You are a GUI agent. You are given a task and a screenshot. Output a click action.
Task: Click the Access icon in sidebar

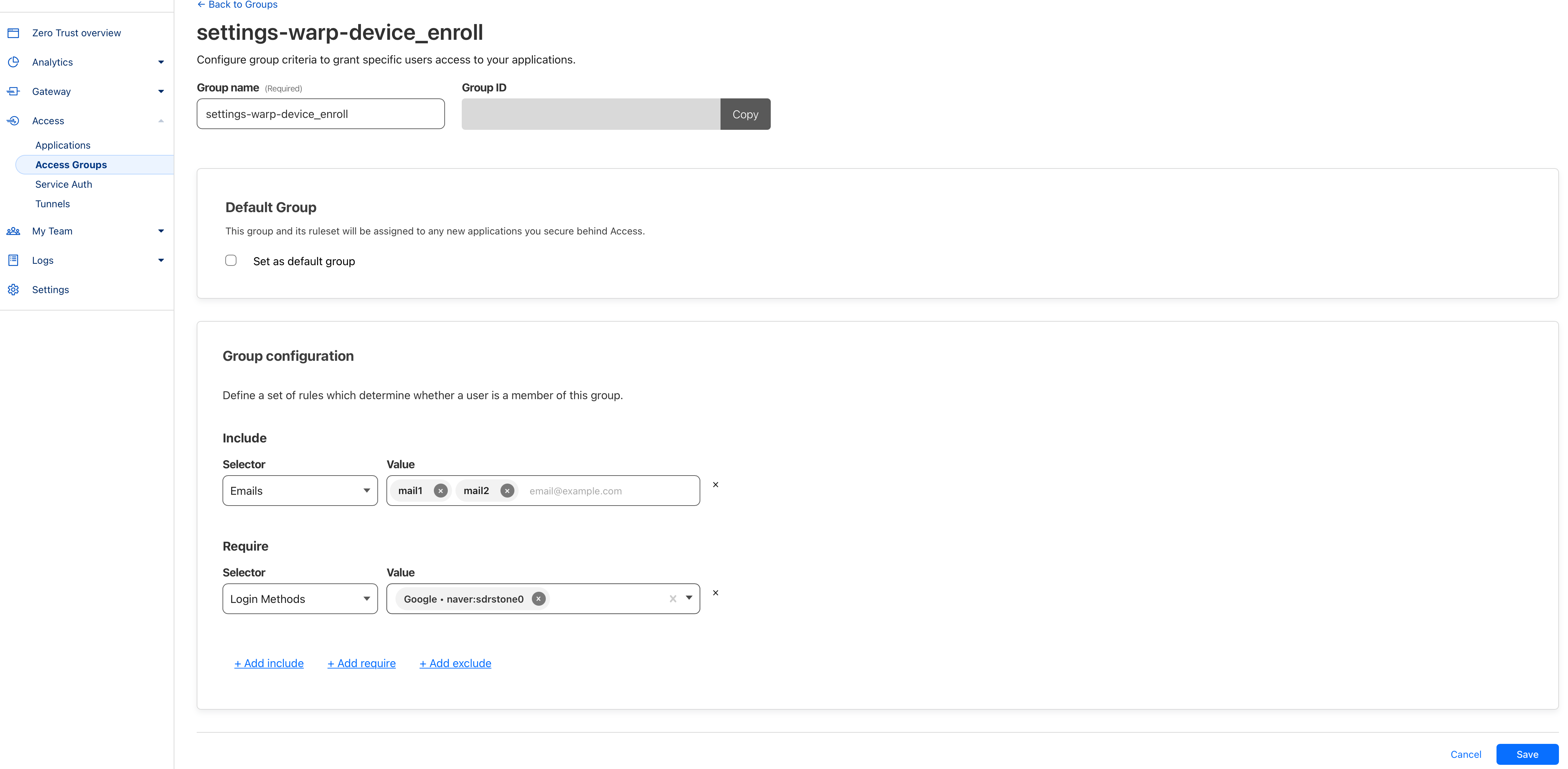[x=13, y=120]
